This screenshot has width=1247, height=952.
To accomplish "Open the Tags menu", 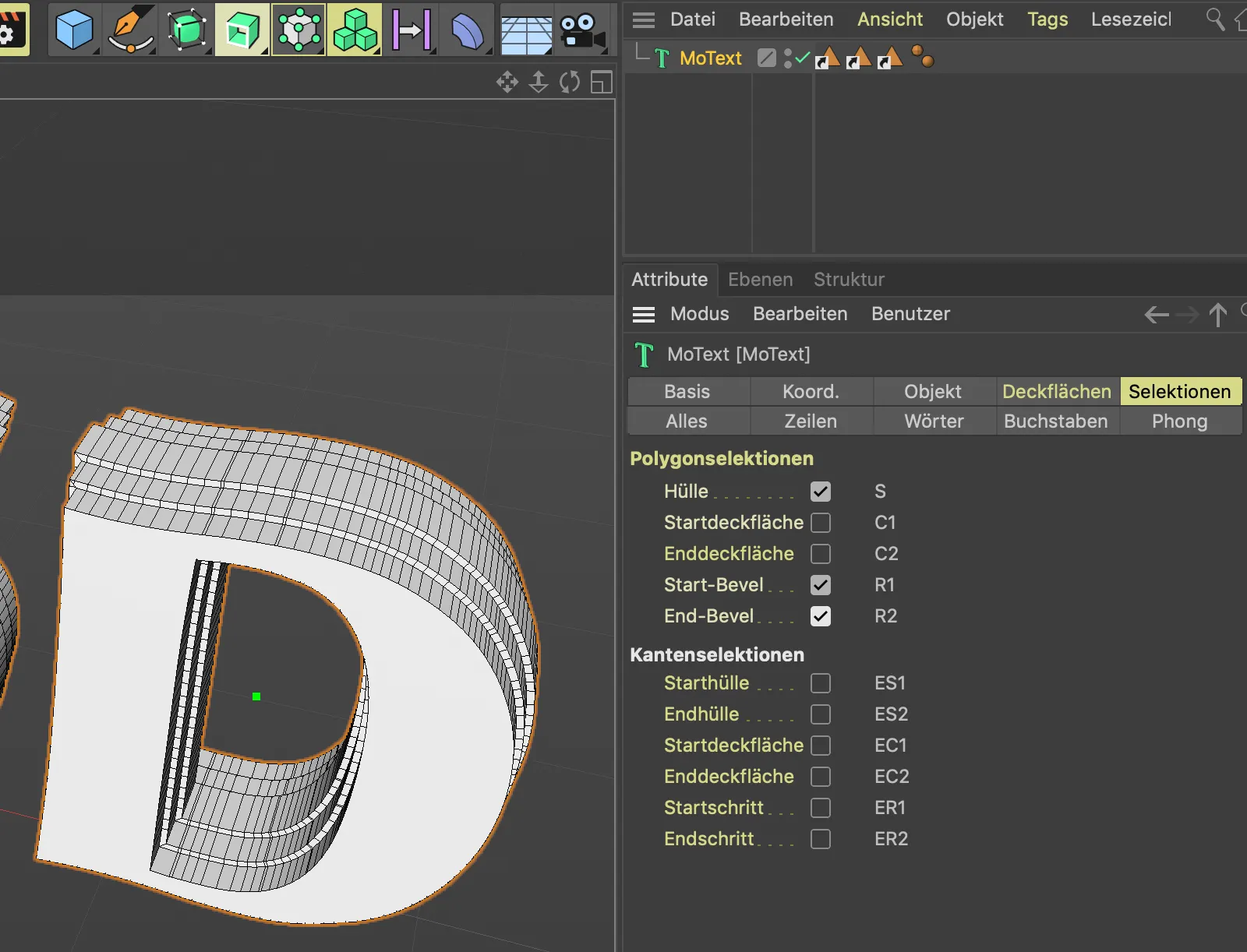I will (1047, 19).
